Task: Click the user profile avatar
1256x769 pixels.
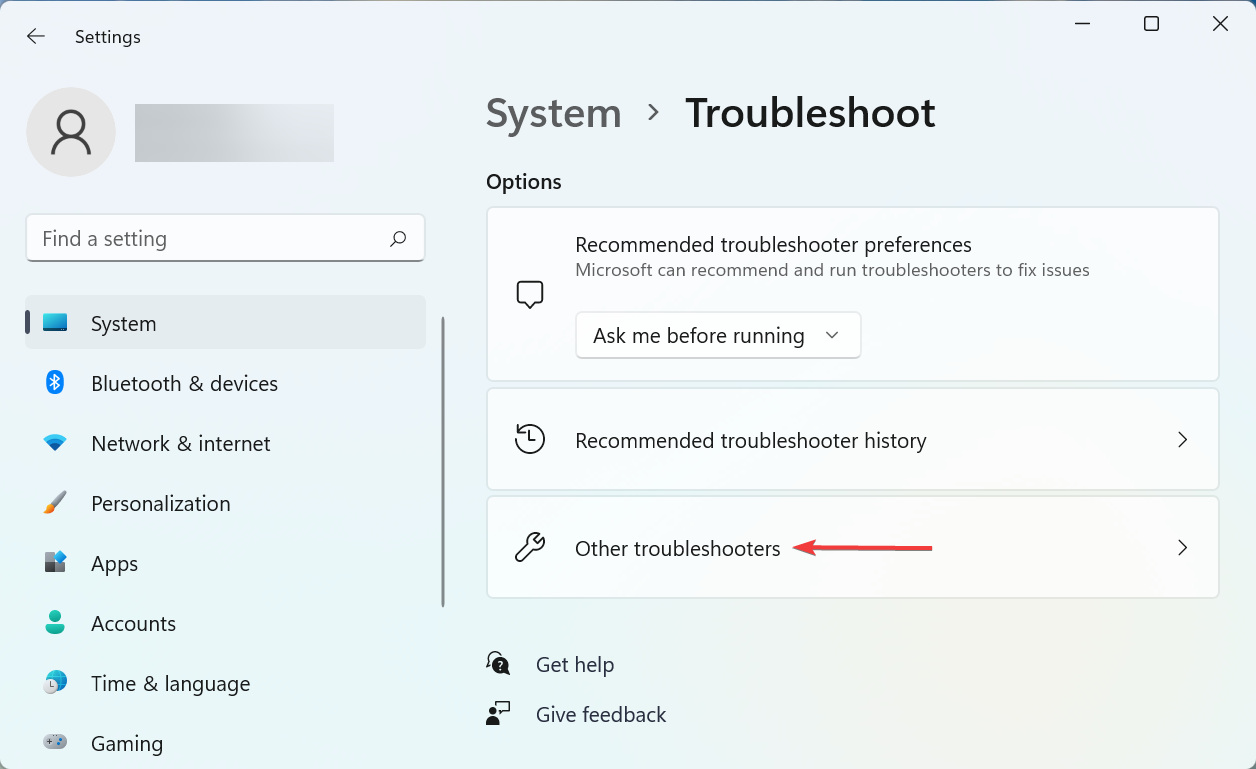Action: click(x=71, y=132)
